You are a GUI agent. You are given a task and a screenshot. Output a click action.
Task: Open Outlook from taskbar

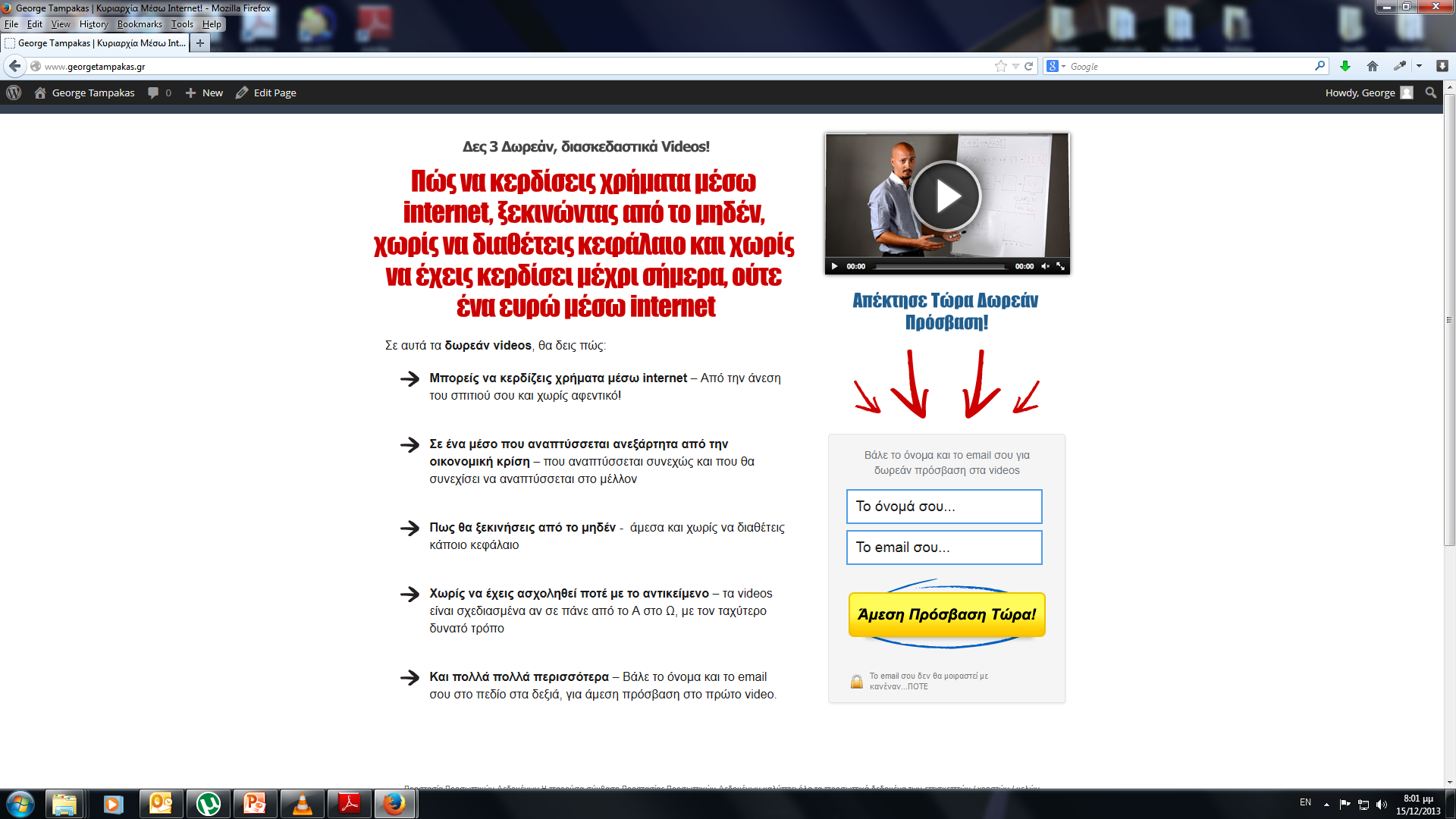coord(161,804)
